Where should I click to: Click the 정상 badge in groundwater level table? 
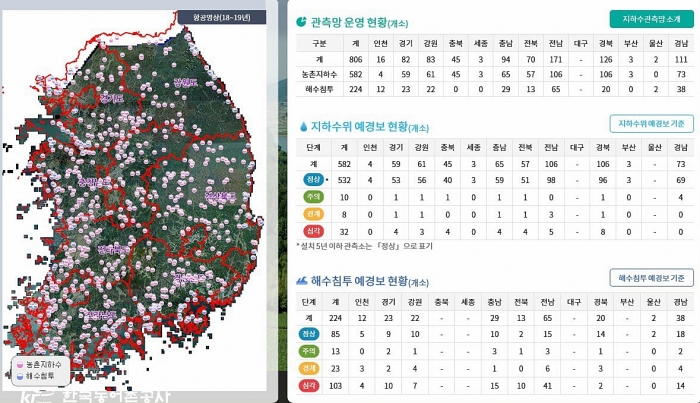(x=312, y=179)
